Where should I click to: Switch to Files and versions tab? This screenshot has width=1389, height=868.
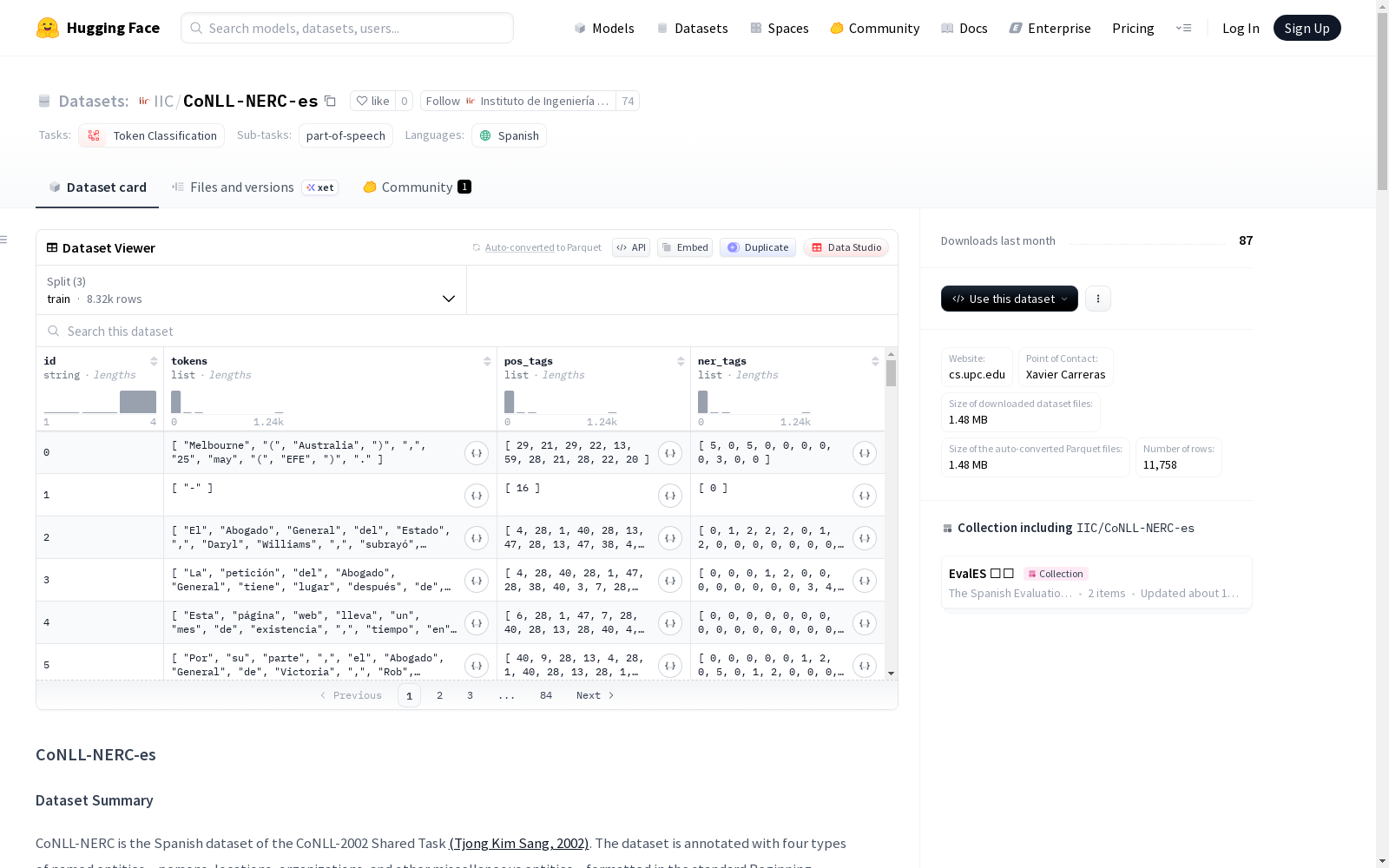click(254, 187)
